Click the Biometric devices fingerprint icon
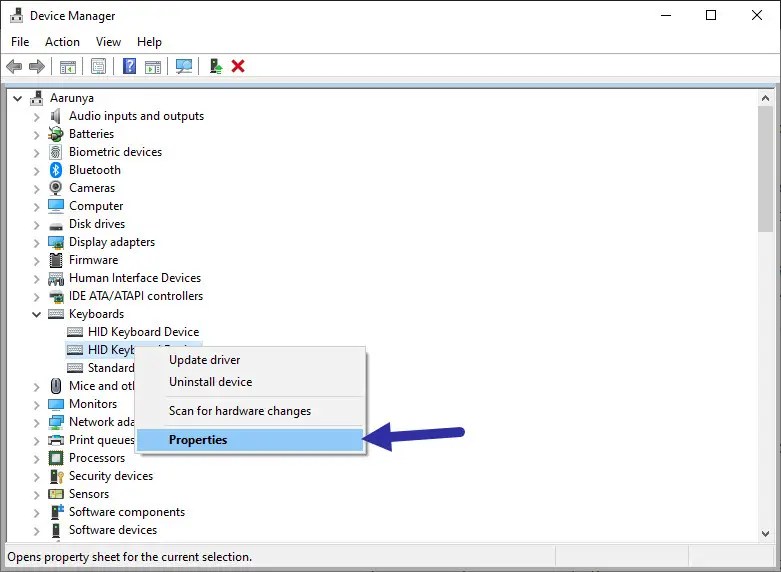 56,152
